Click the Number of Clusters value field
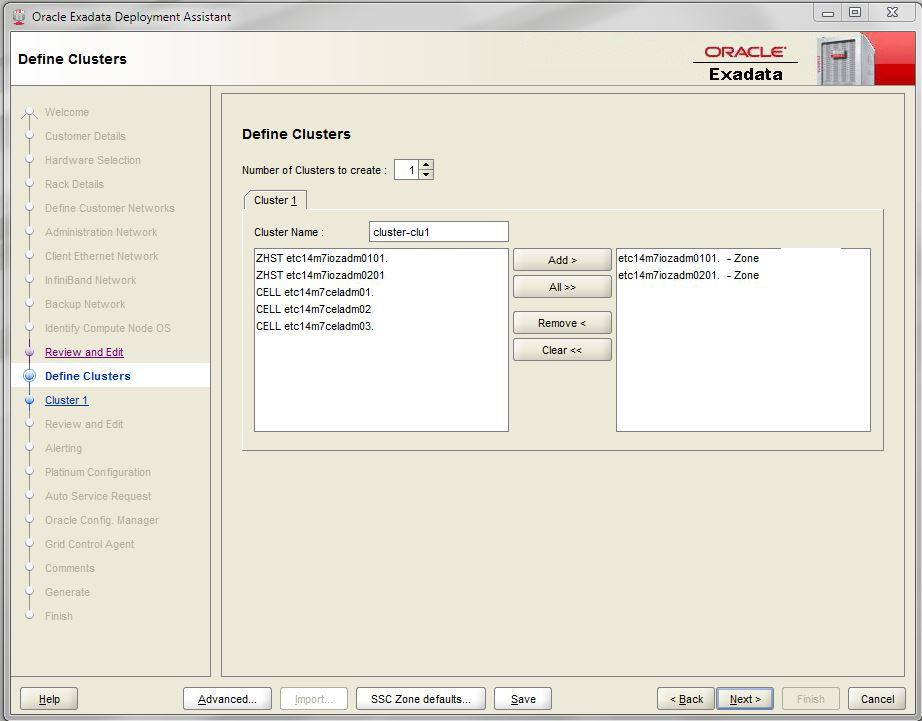This screenshot has width=922, height=721. click(x=406, y=170)
